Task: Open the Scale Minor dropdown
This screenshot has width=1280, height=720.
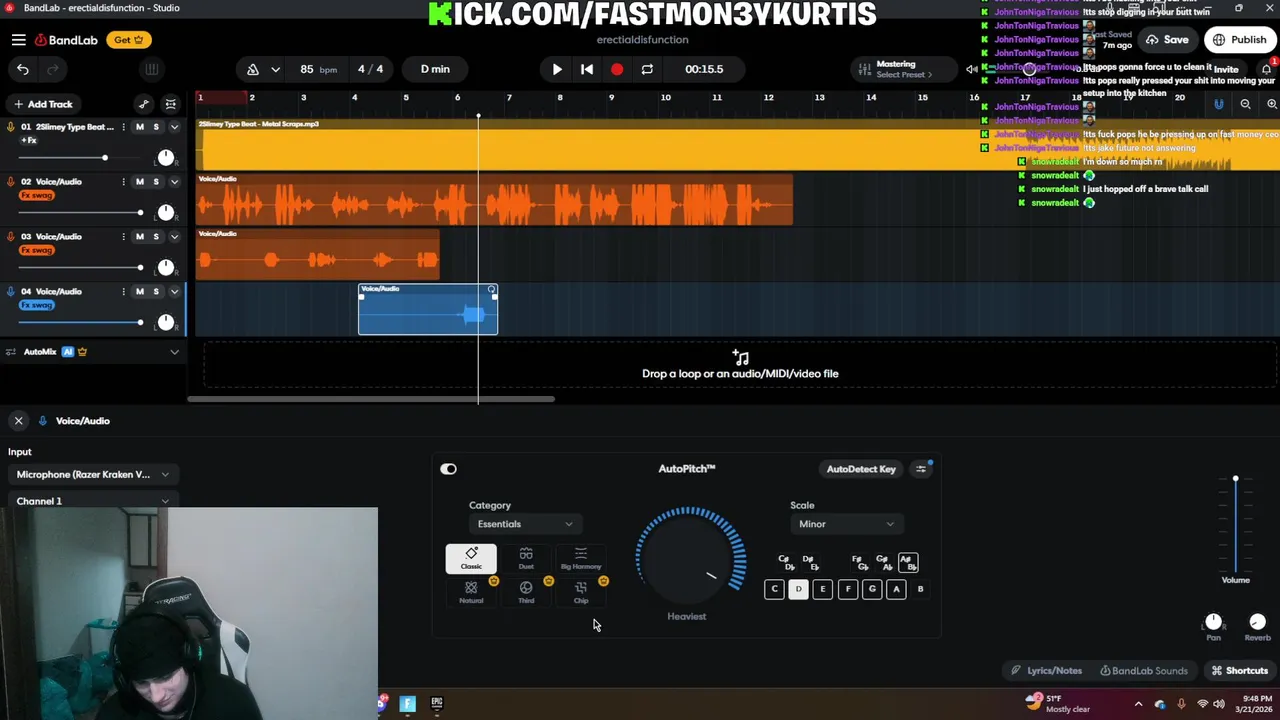Action: (846, 524)
